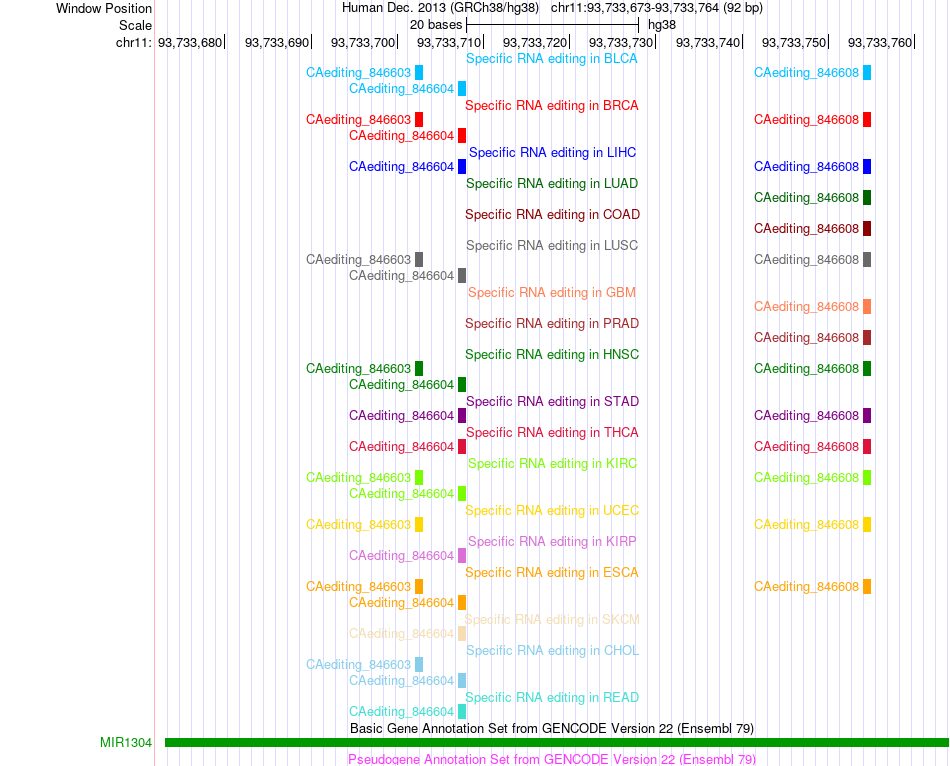The height and width of the screenshot is (766, 950).
Task: Open the Specific RNA editing in READ title
Action: coord(552,698)
